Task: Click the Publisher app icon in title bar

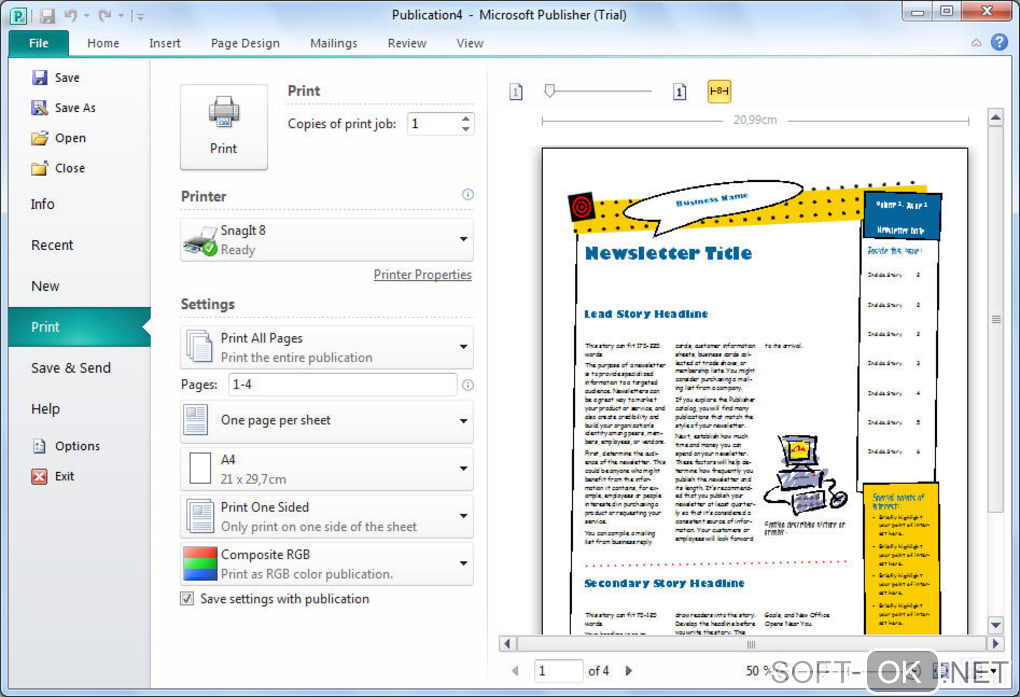Action: point(19,16)
